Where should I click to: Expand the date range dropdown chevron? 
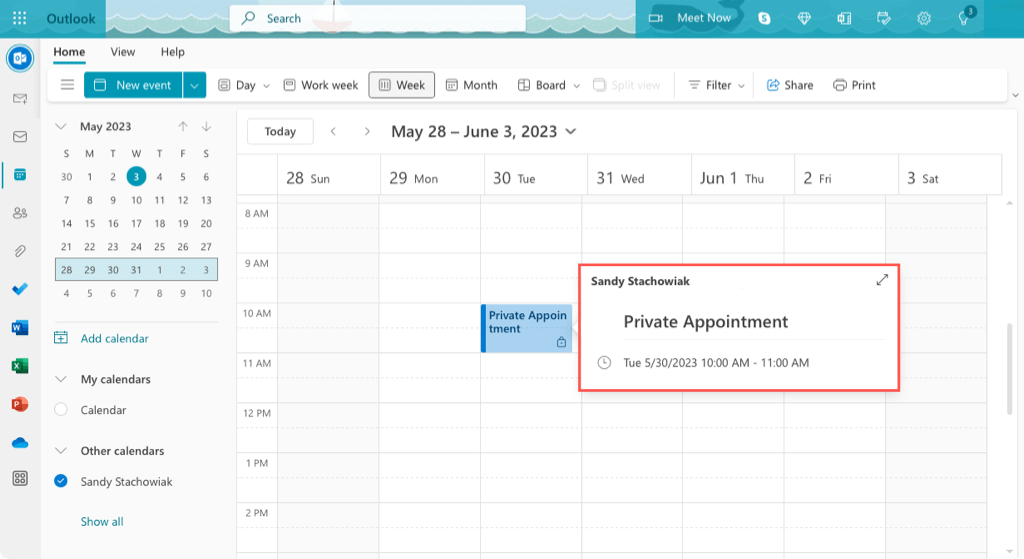click(571, 131)
